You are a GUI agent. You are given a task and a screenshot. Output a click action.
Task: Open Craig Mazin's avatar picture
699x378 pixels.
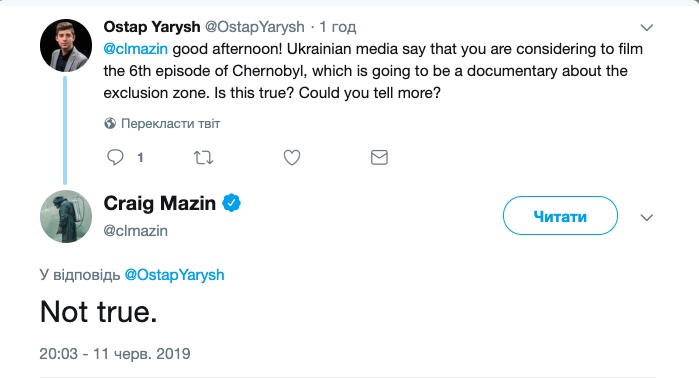[66, 217]
